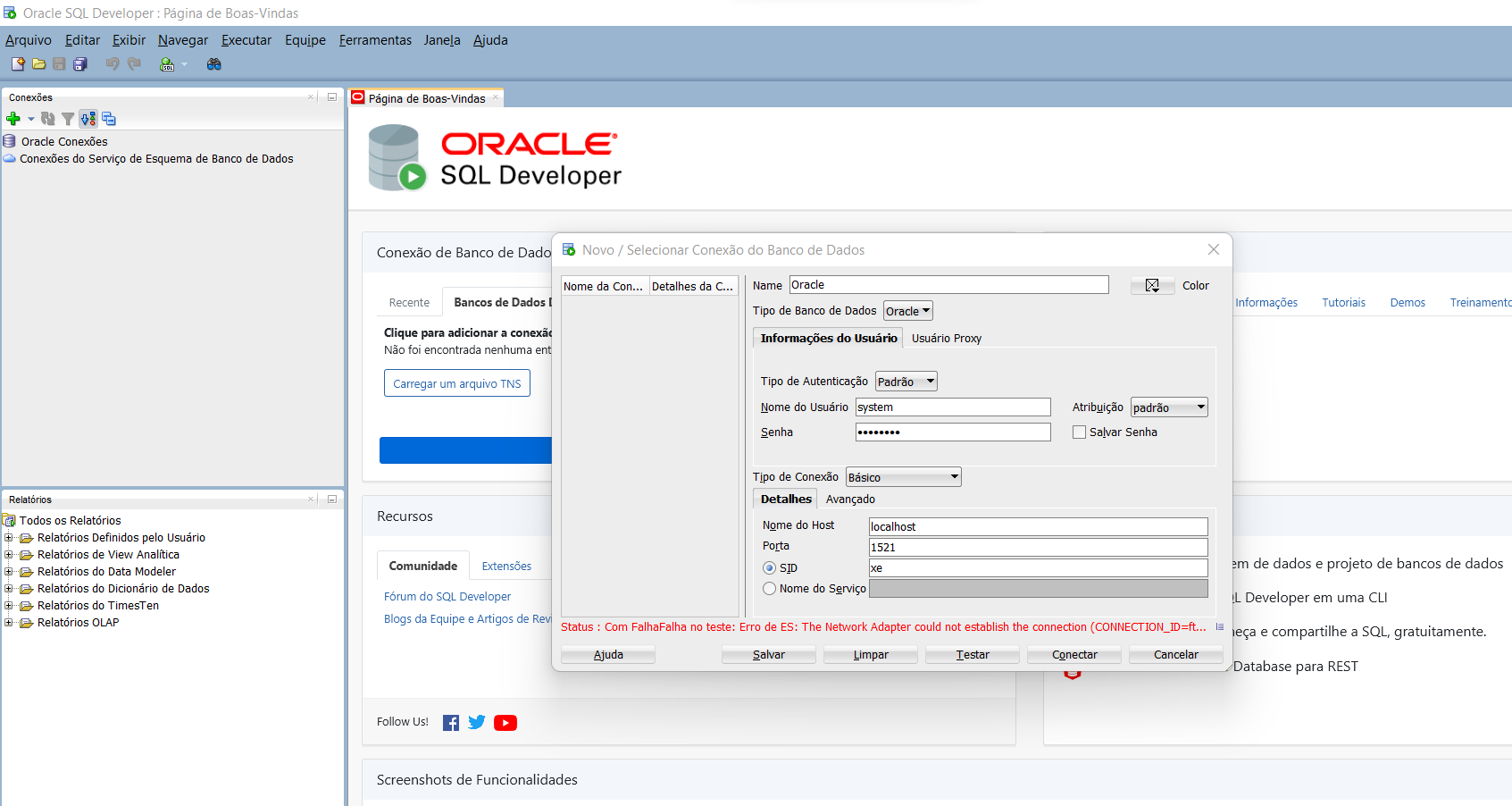The image size is (1512, 806).
Task: Open the Editar menu
Action: pyautogui.click(x=82, y=40)
